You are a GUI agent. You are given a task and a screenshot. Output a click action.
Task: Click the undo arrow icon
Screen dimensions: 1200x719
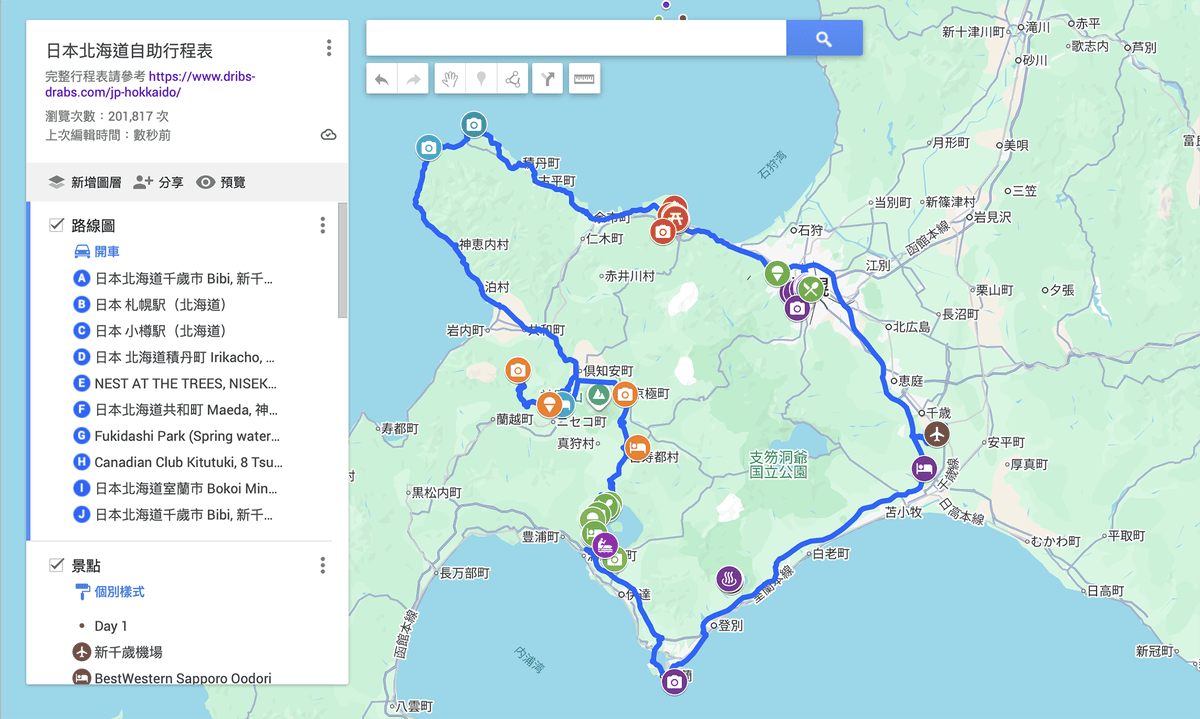coord(381,78)
